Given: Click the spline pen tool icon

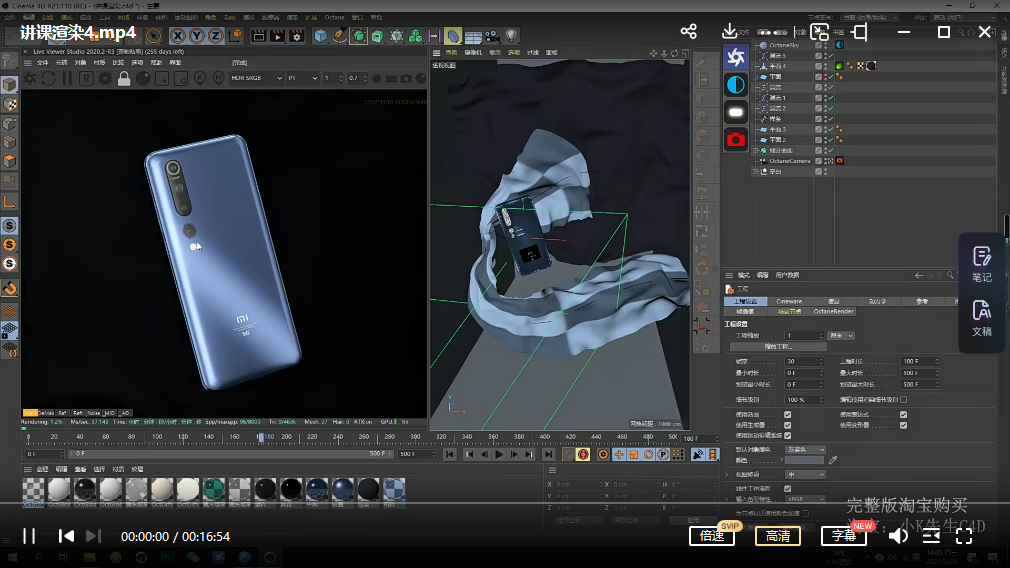Looking at the screenshot, I should click(x=339, y=36).
